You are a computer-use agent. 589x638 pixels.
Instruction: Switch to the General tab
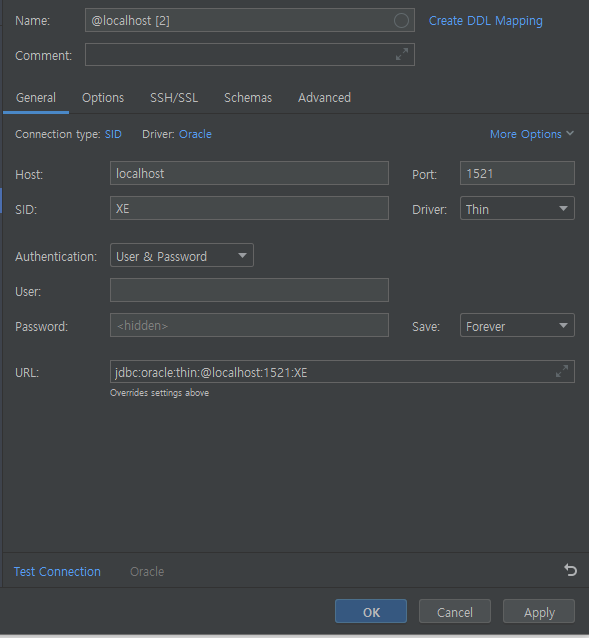(x=36, y=98)
